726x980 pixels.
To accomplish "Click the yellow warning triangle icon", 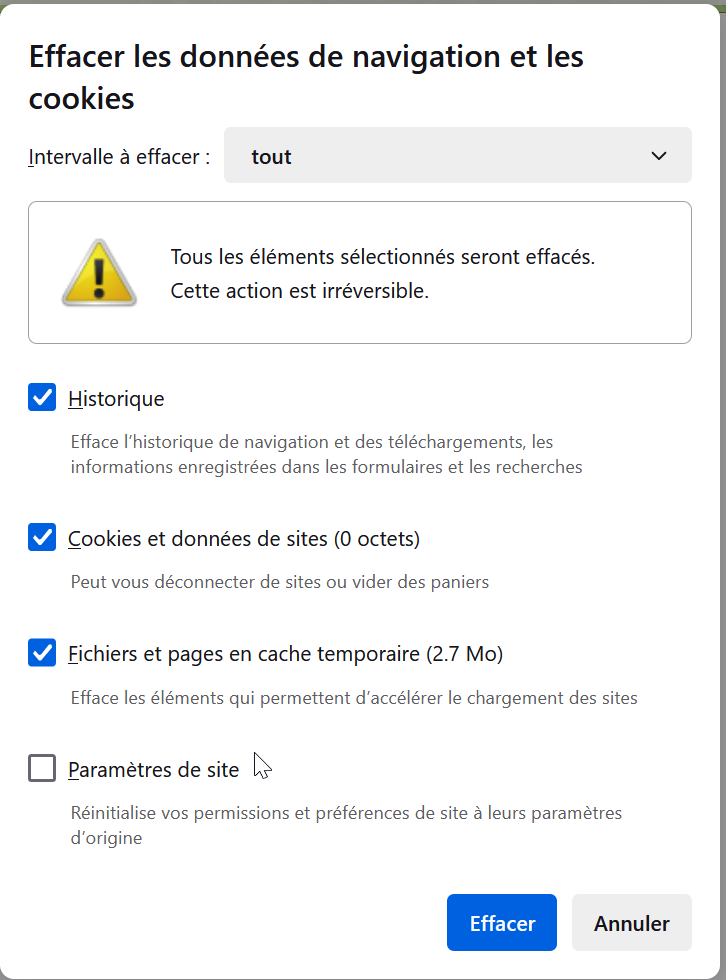I will click(x=99, y=273).
